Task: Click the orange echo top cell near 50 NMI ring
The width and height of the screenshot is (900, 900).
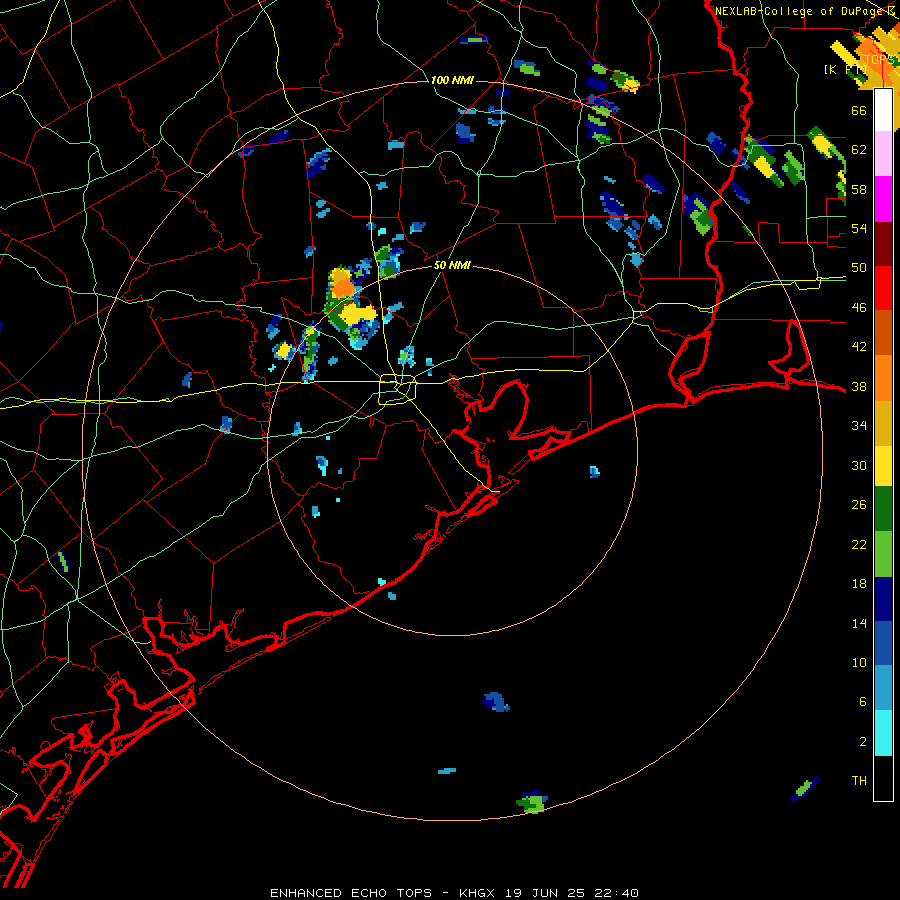Action: coord(344,288)
